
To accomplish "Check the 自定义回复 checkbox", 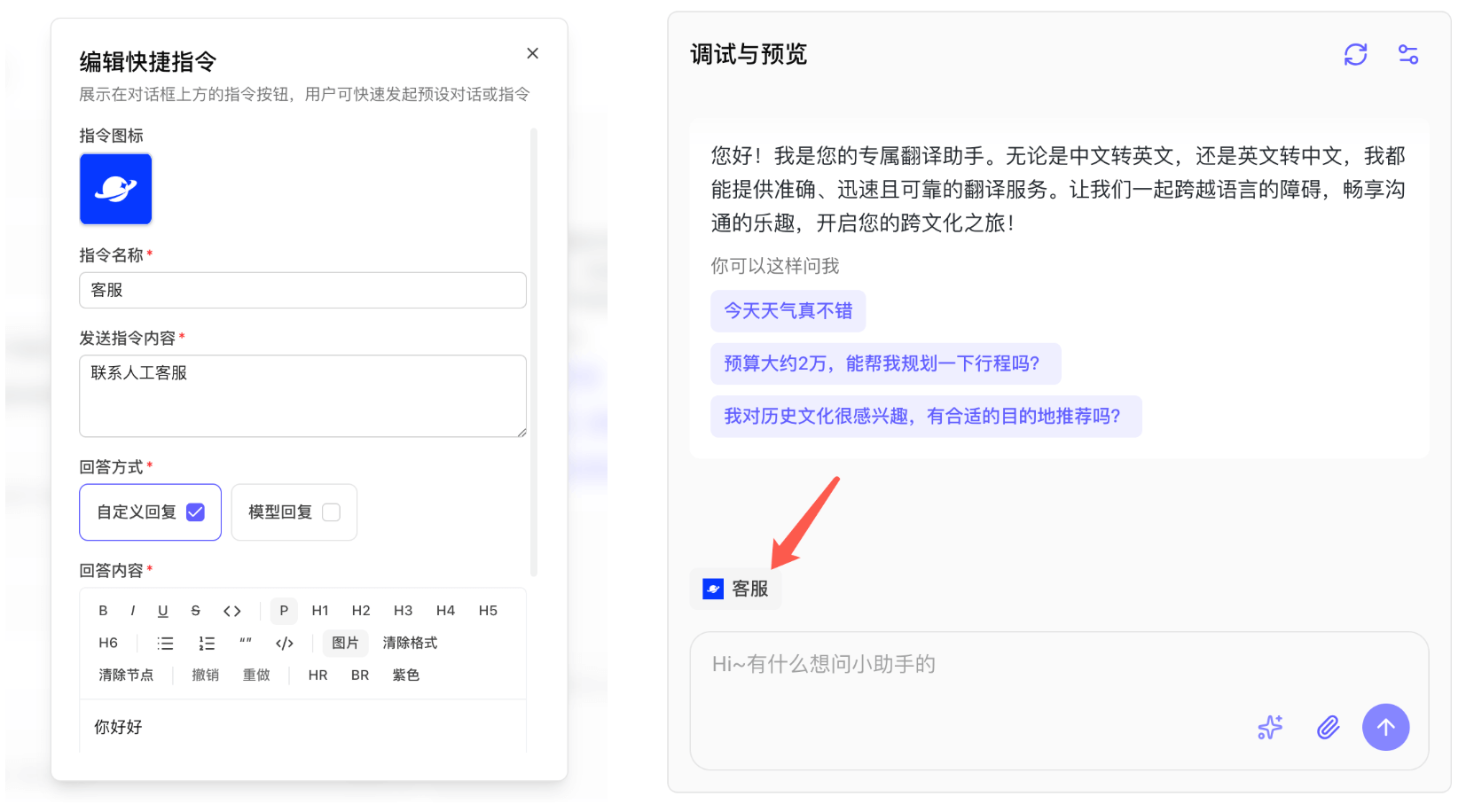I will [196, 512].
